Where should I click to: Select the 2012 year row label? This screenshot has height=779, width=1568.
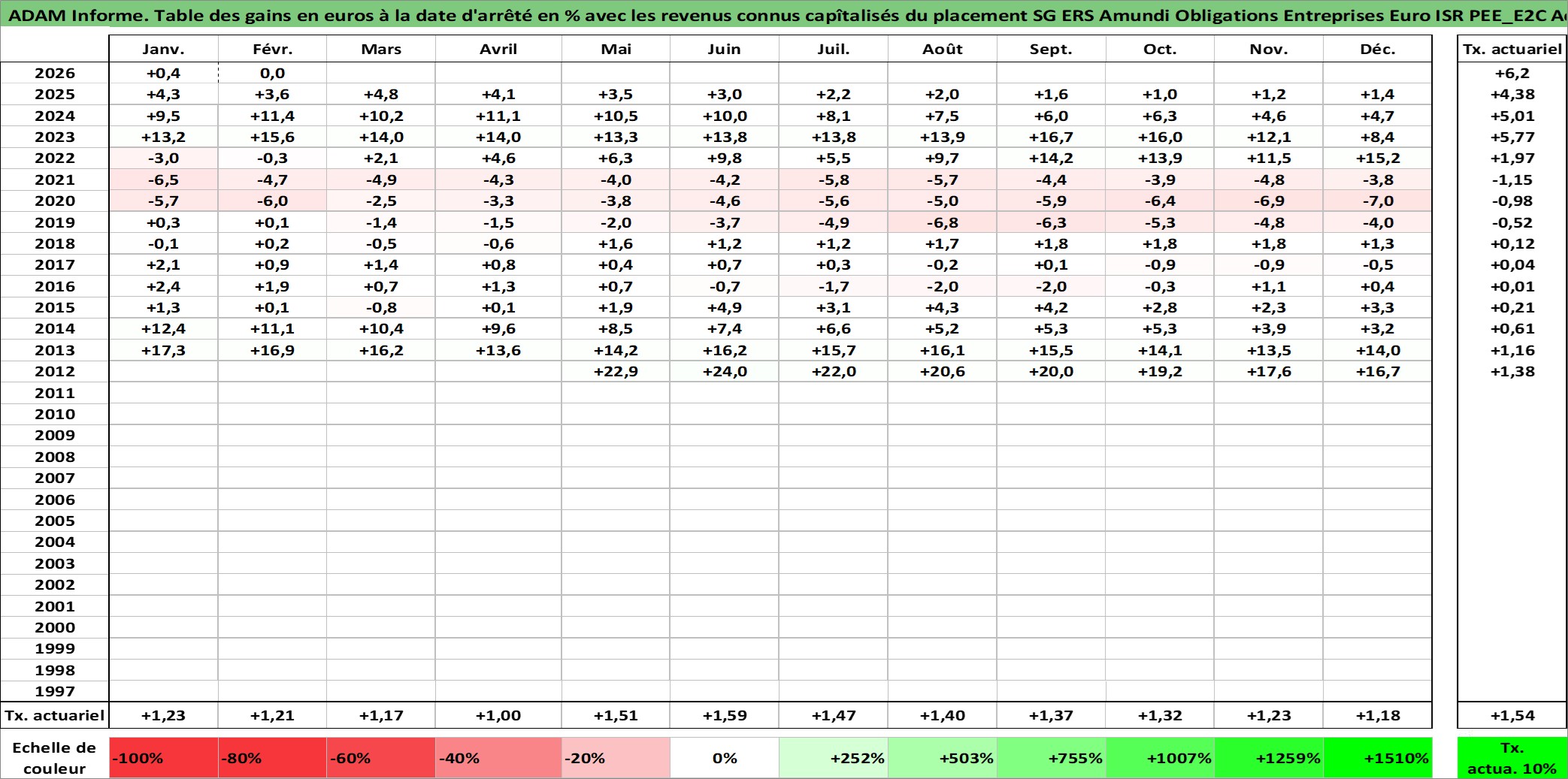tap(55, 371)
